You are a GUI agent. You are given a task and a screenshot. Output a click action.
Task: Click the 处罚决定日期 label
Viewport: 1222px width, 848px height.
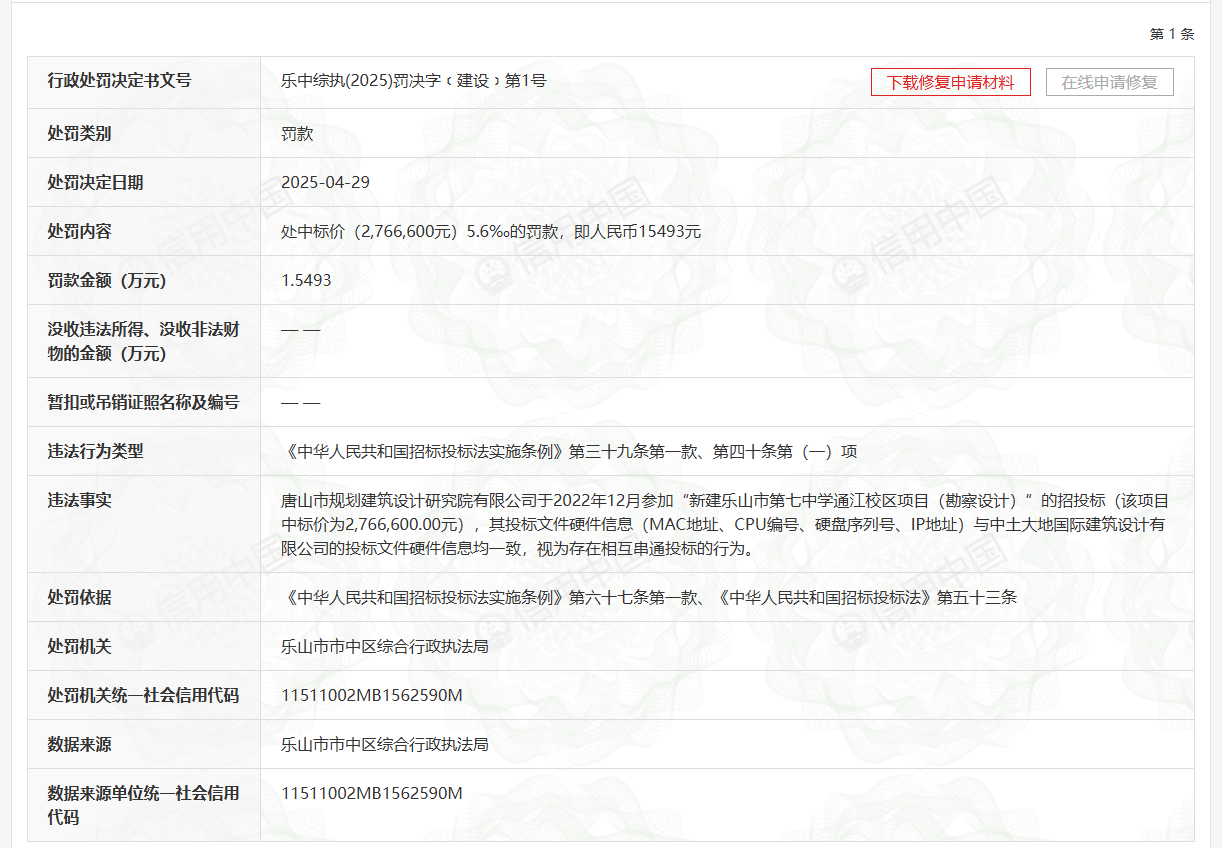95,182
